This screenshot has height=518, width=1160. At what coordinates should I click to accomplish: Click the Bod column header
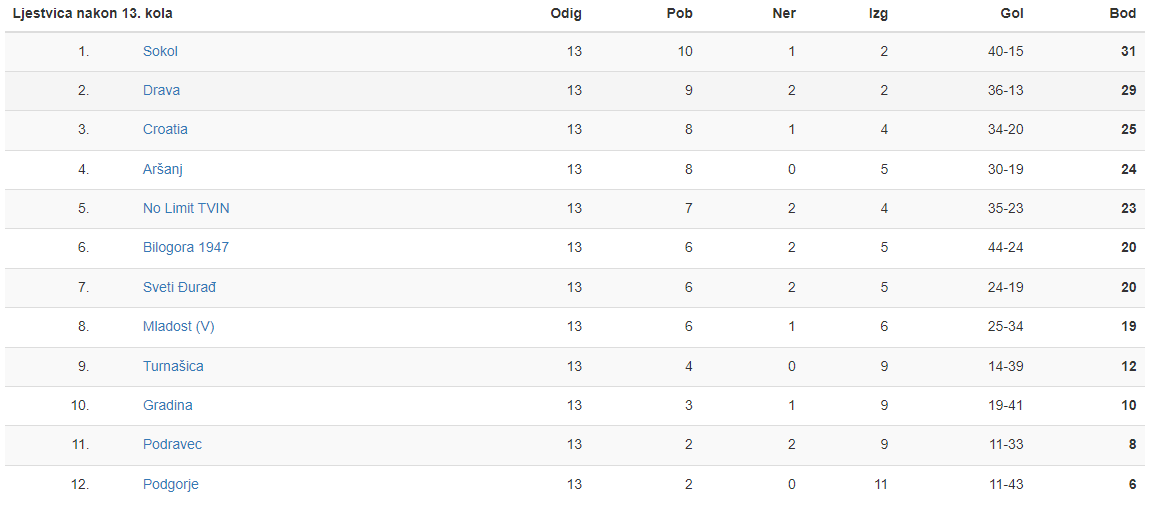[1123, 14]
